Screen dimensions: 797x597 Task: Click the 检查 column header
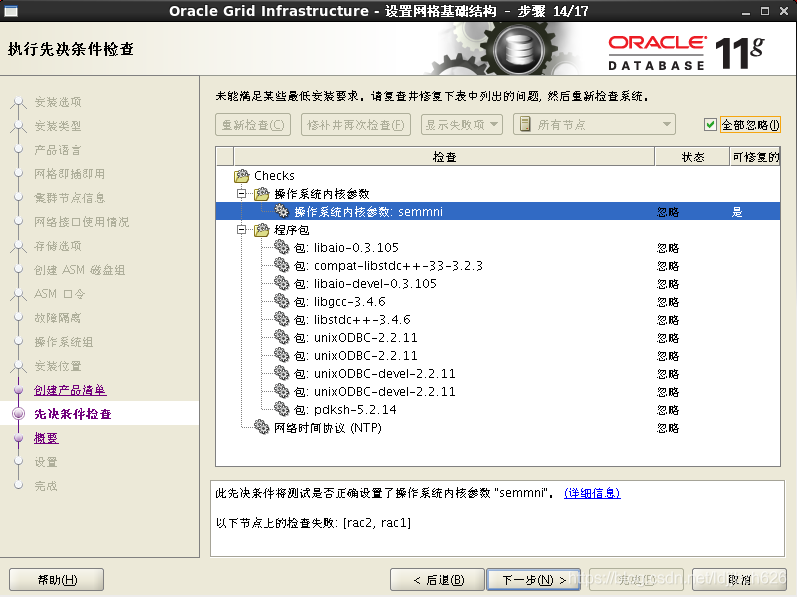[444, 157]
